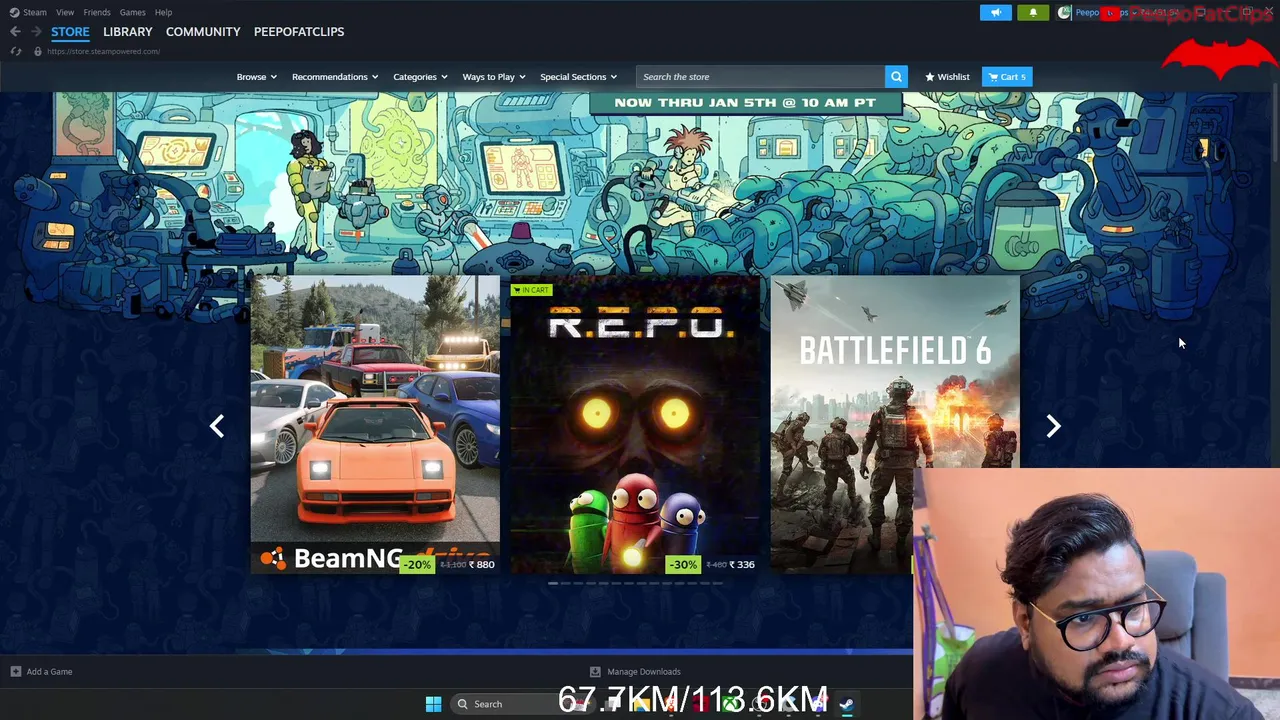
Task: Click the sale date banner text
Action: tap(745, 103)
